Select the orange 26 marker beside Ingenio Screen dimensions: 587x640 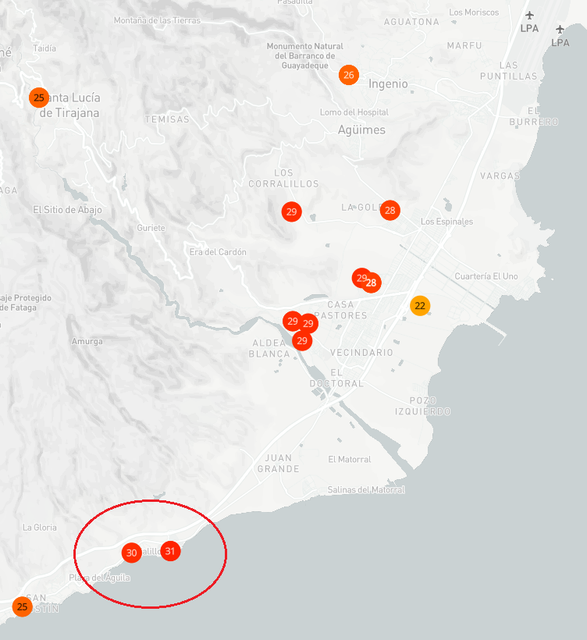pos(349,75)
